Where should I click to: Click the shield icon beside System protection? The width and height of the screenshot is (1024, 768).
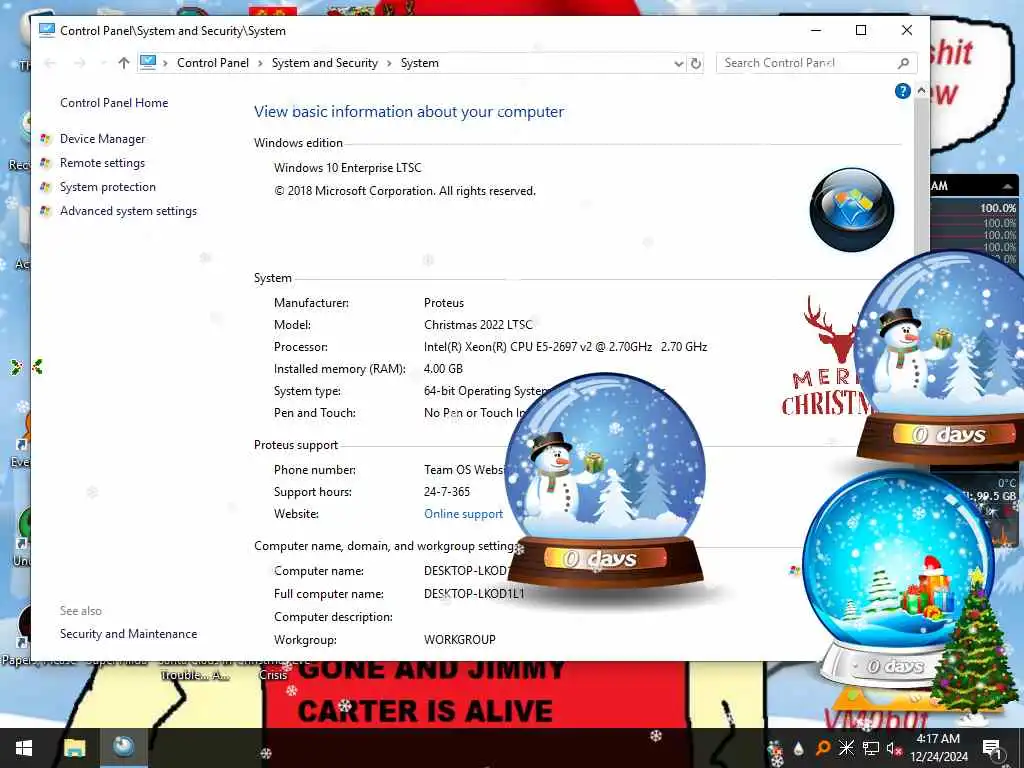(x=45, y=187)
